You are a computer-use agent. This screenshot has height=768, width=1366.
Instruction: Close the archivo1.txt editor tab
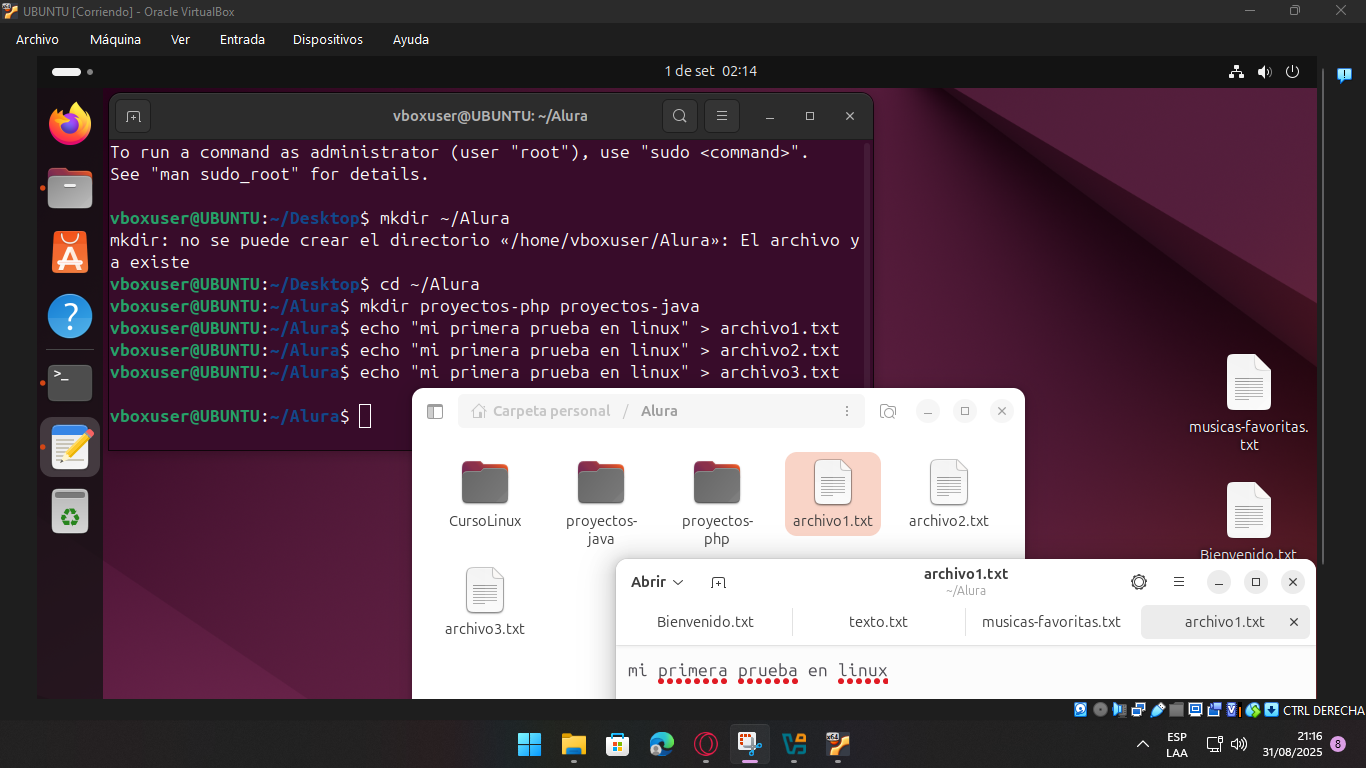point(1293,622)
